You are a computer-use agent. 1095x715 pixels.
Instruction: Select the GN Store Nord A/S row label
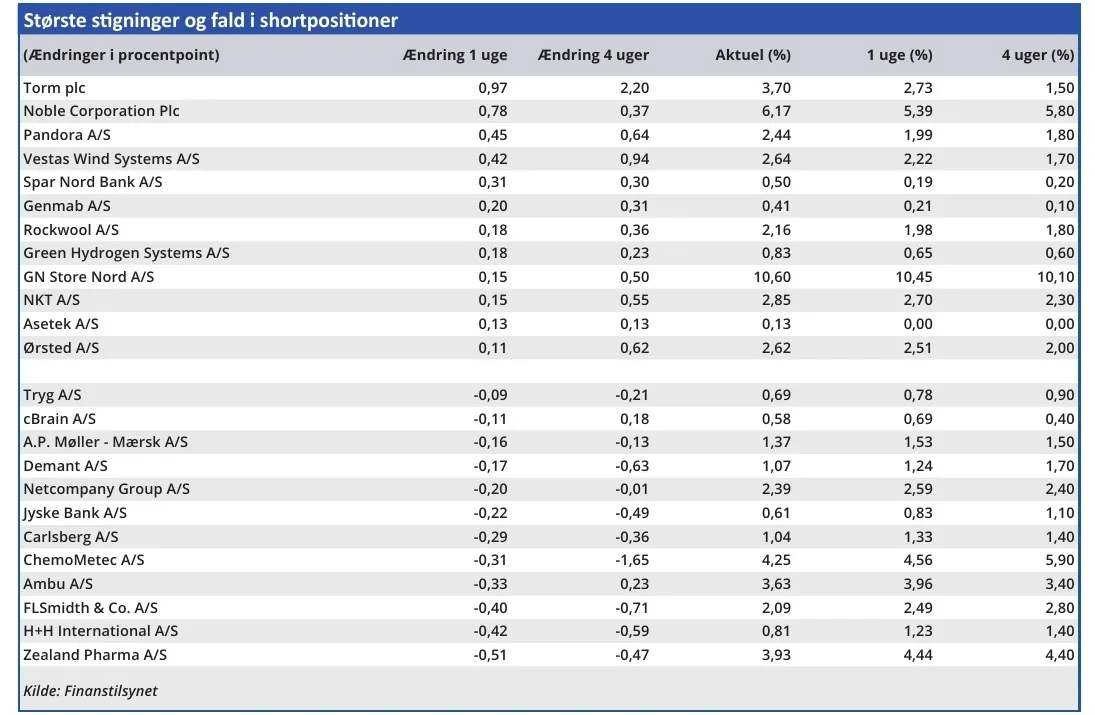(89, 277)
